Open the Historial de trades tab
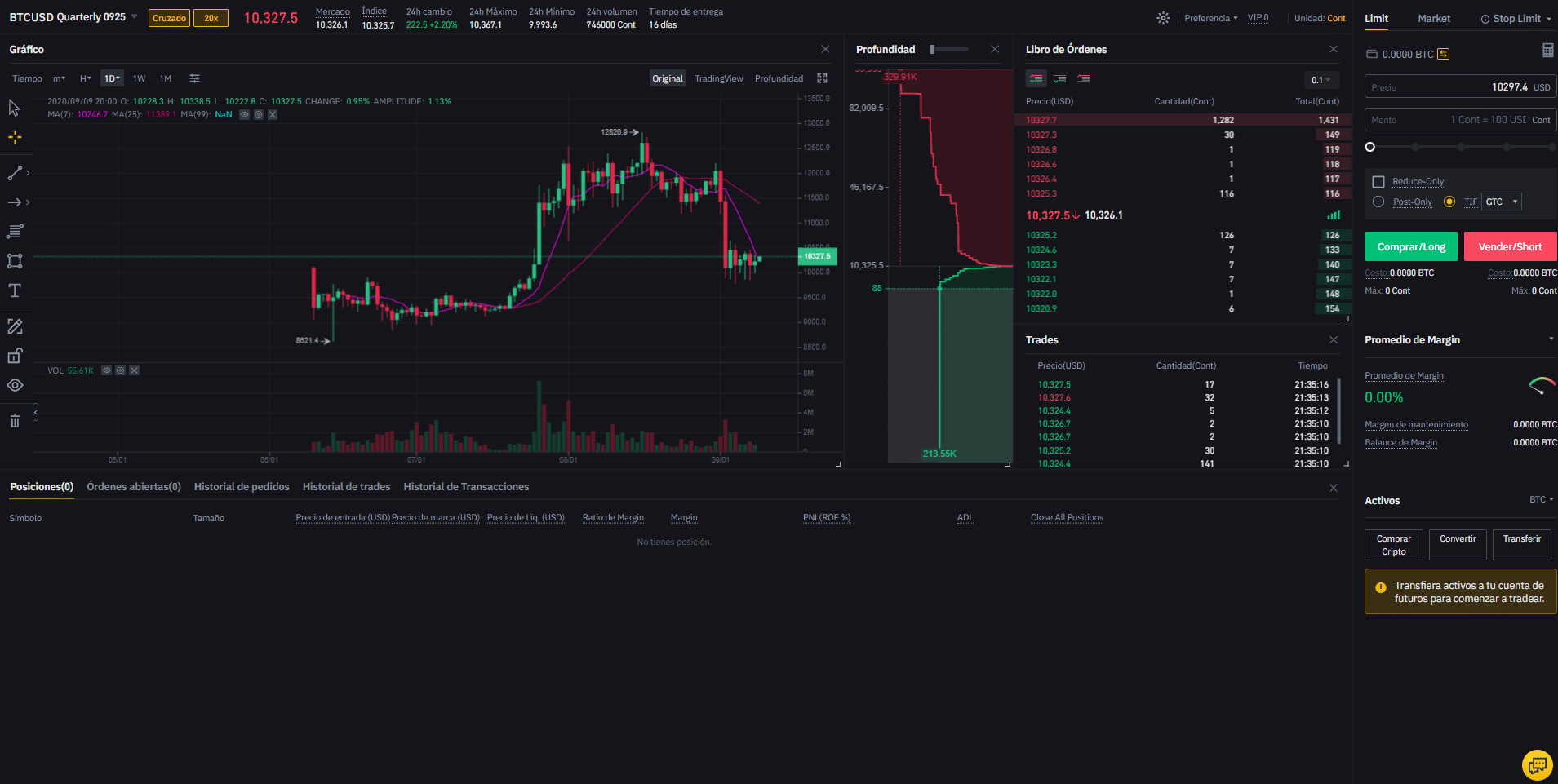Screen dimensions: 1558x784 (346, 487)
